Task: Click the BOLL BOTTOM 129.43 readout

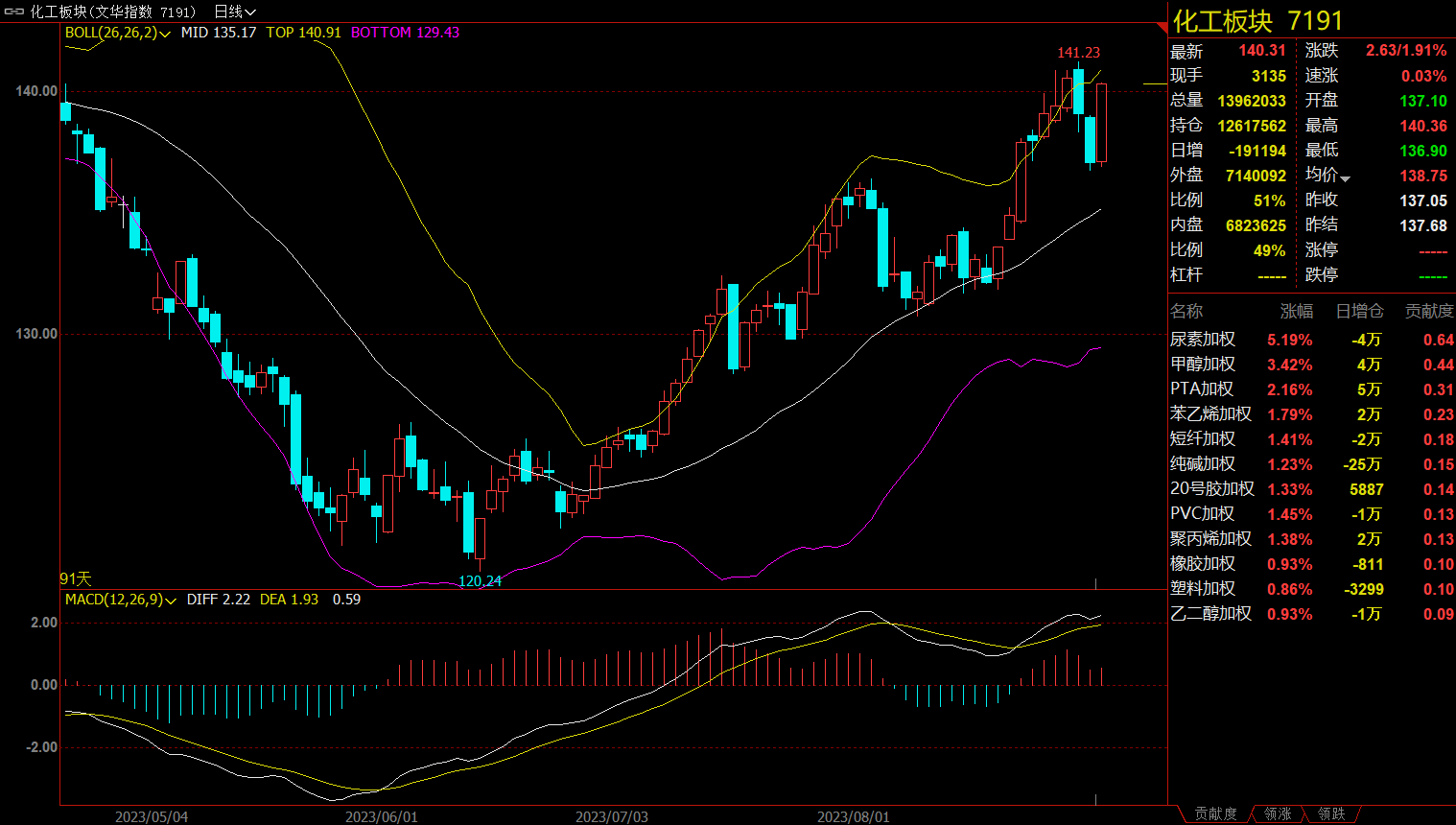Action: [405, 33]
